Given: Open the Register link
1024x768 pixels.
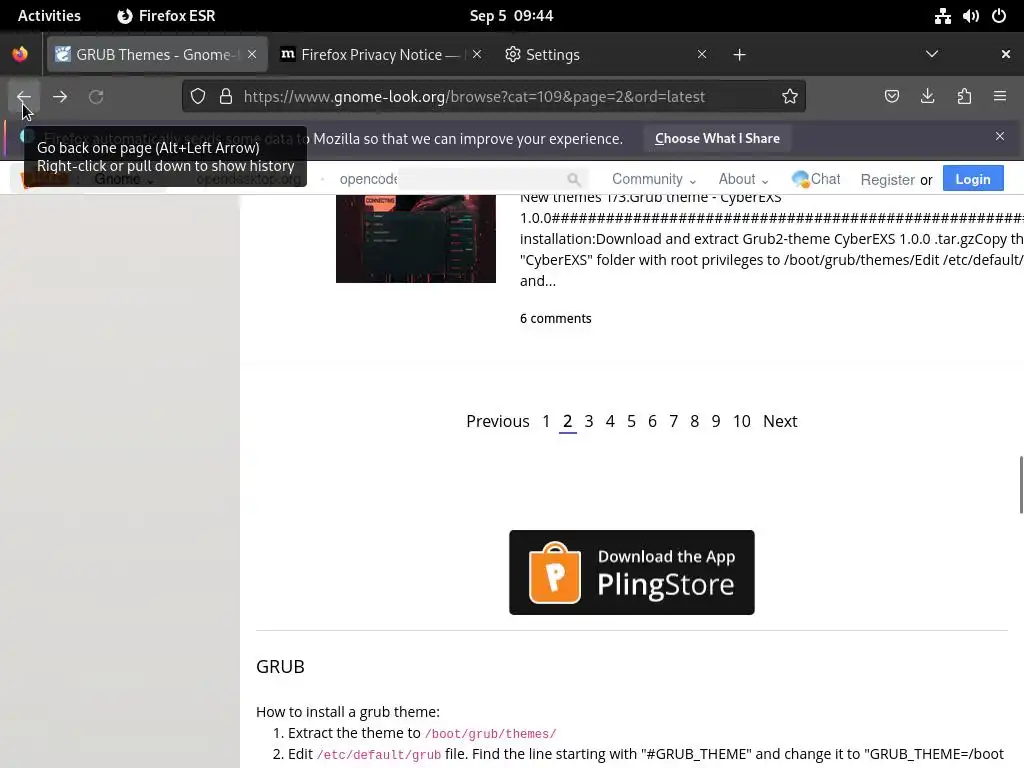Looking at the screenshot, I should pyautogui.click(x=887, y=180).
